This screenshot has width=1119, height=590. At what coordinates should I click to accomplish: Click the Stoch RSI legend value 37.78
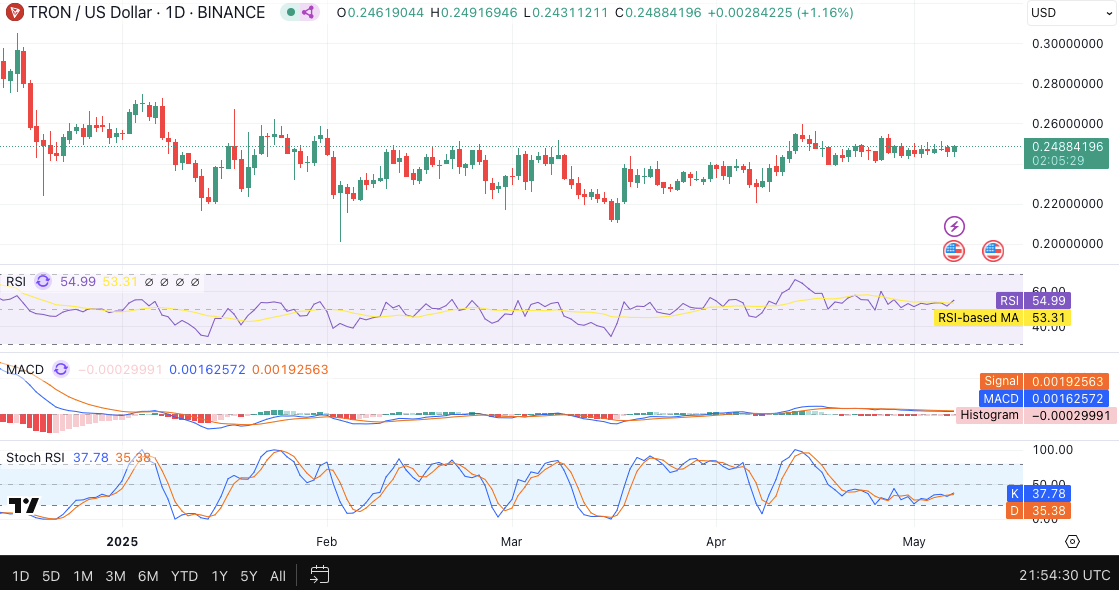click(91, 457)
